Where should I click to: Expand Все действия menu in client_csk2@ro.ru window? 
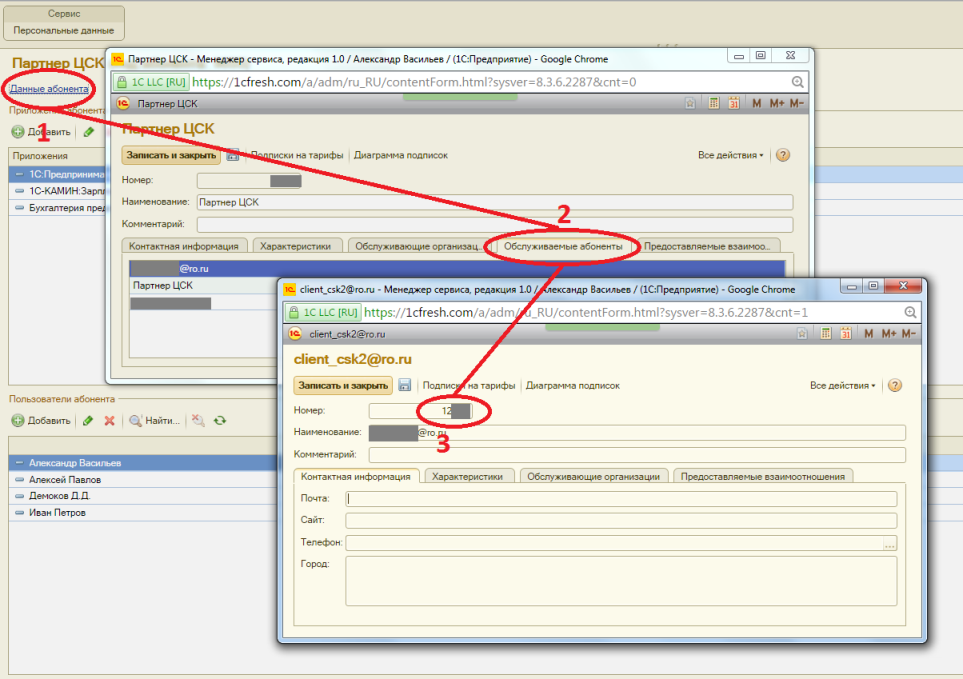(843, 386)
